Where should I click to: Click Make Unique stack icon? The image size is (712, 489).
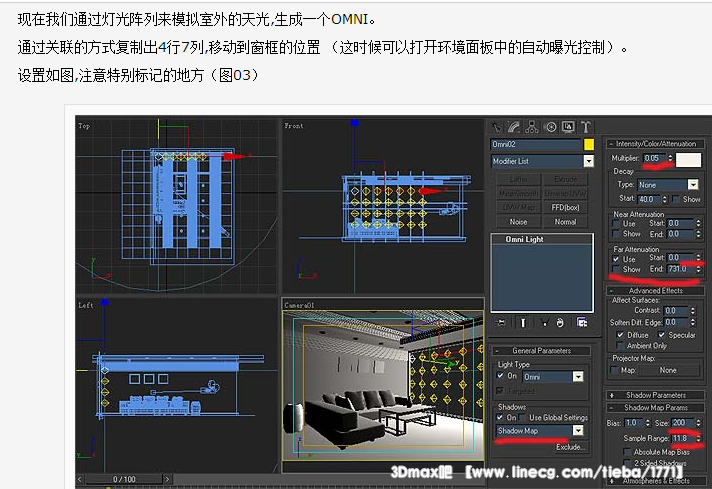[x=544, y=323]
